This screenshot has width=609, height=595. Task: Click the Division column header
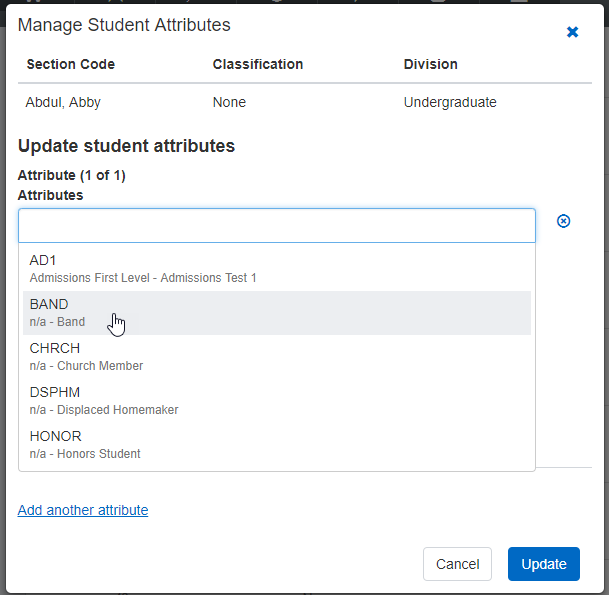tap(431, 64)
